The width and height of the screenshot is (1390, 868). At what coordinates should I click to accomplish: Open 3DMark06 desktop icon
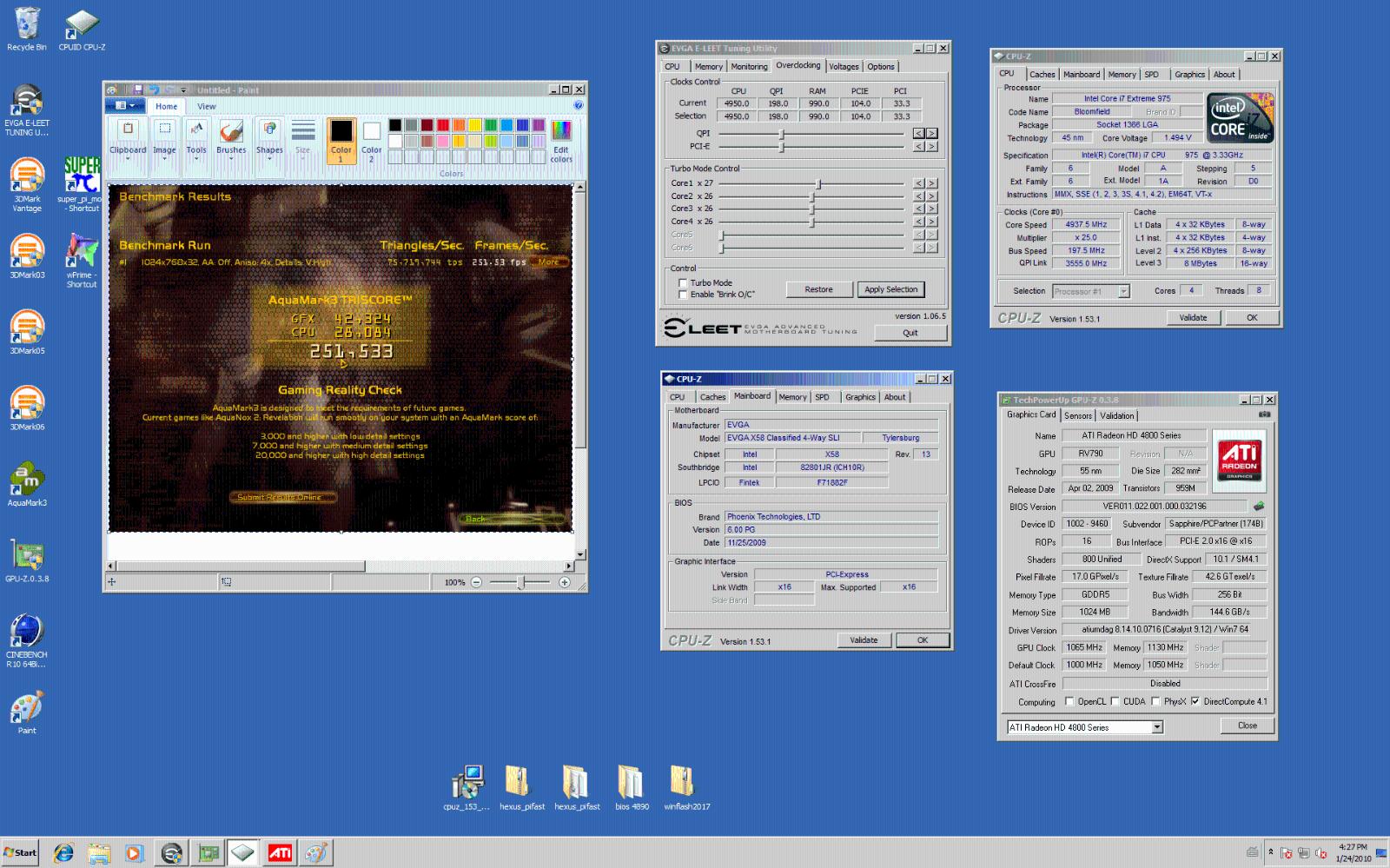pos(27,408)
